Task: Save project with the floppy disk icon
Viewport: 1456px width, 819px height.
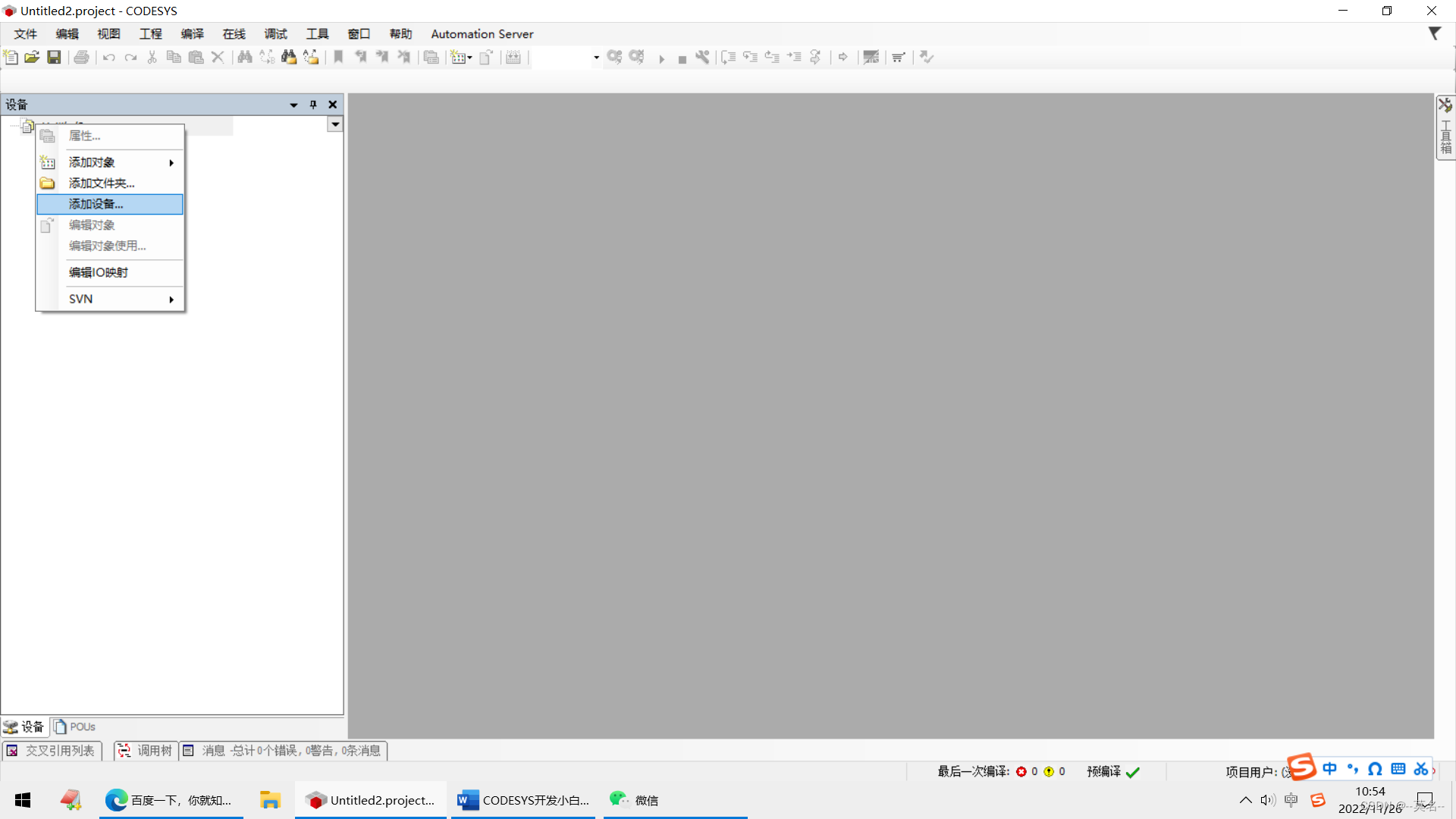Action: 54,57
